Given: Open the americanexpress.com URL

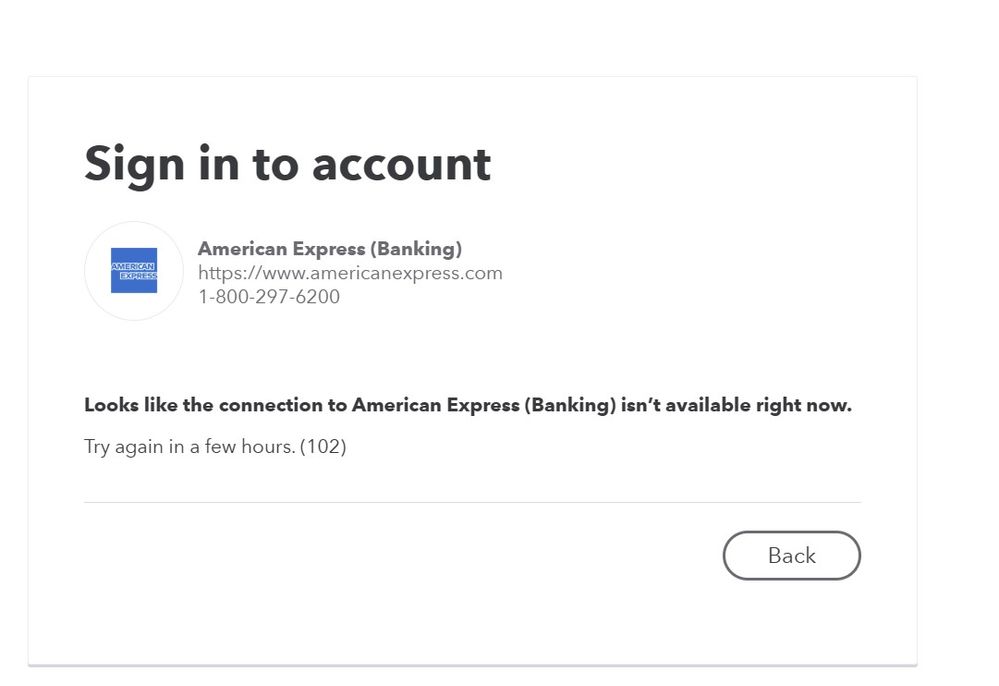Looking at the screenshot, I should point(350,273).
